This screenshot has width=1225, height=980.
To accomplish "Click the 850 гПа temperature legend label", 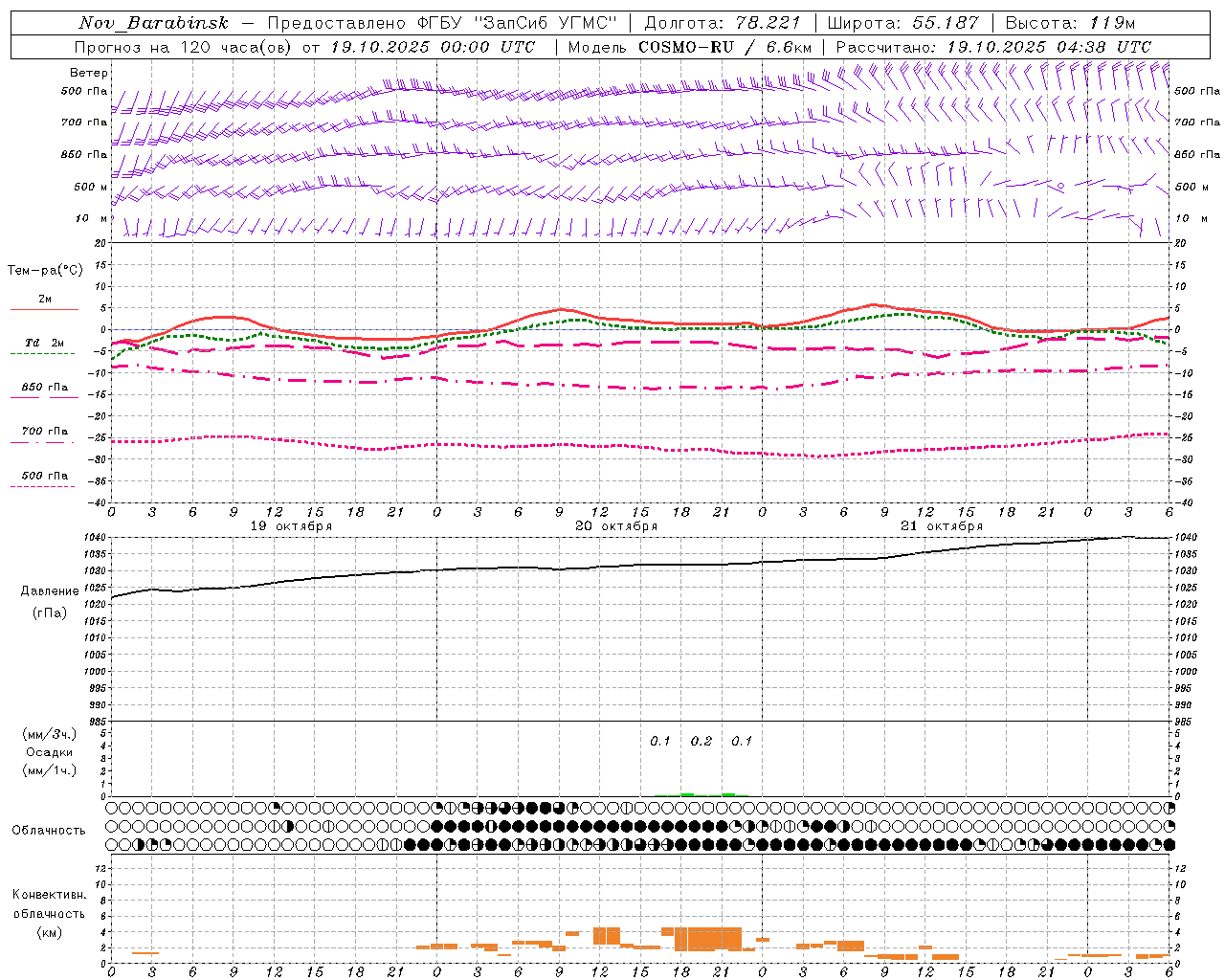I will [x=45, y=388].
